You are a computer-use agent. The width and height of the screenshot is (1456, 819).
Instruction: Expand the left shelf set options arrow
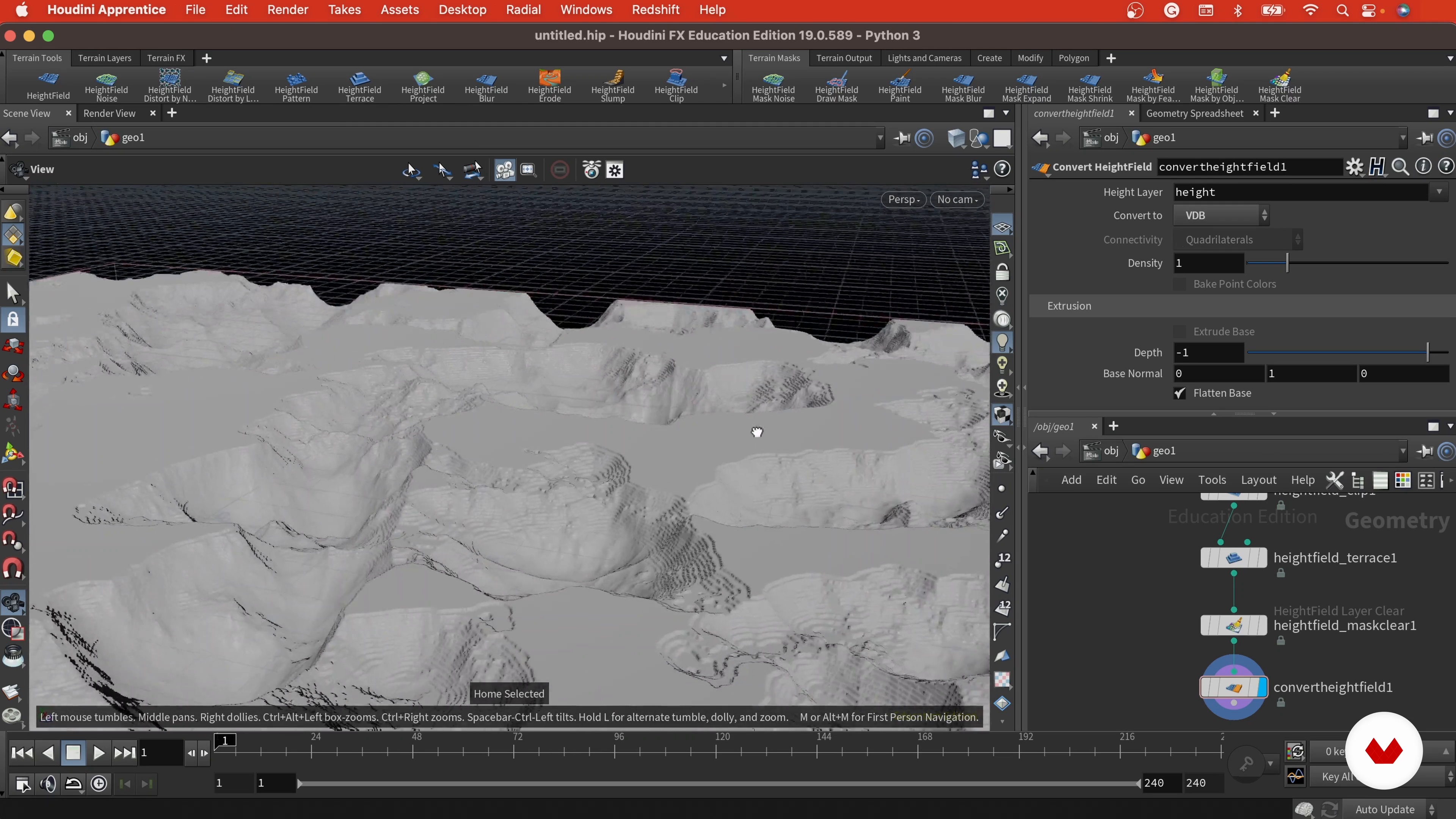pos(724,58)
